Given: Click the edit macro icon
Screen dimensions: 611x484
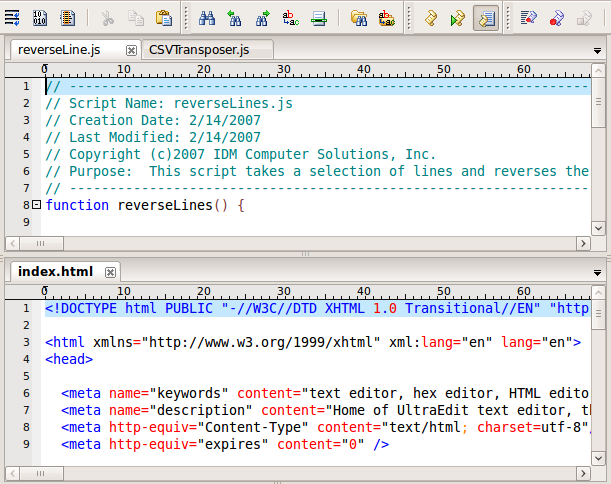Looking at the screenshot, I should (x=528, y=18).
